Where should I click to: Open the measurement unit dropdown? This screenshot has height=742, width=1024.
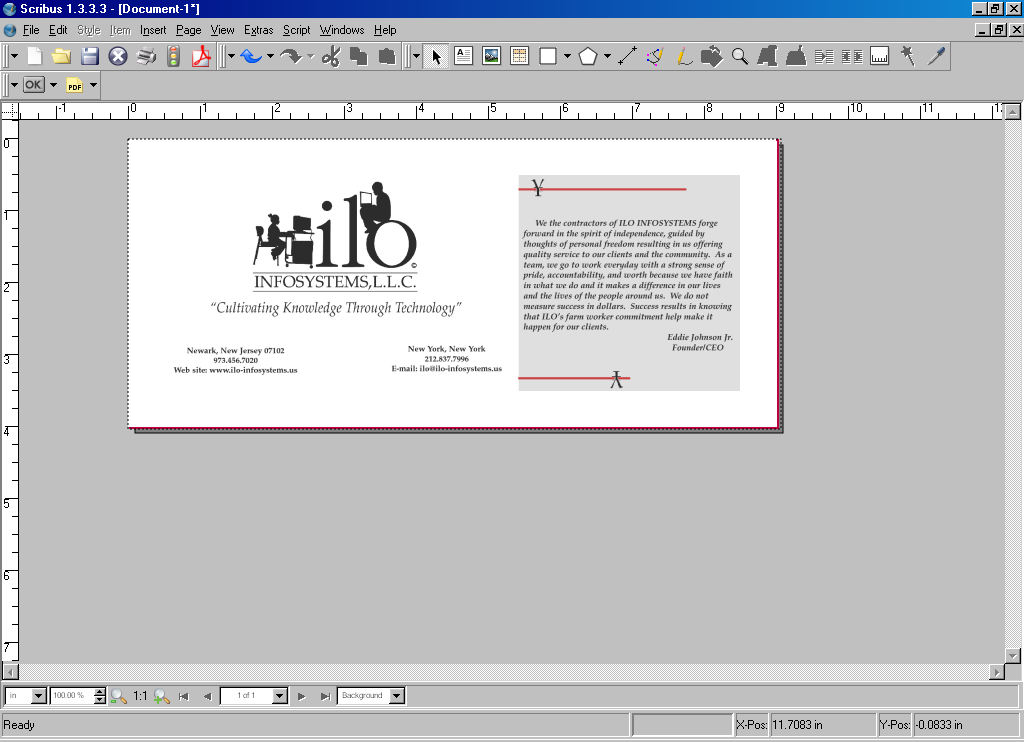[39, 696]
